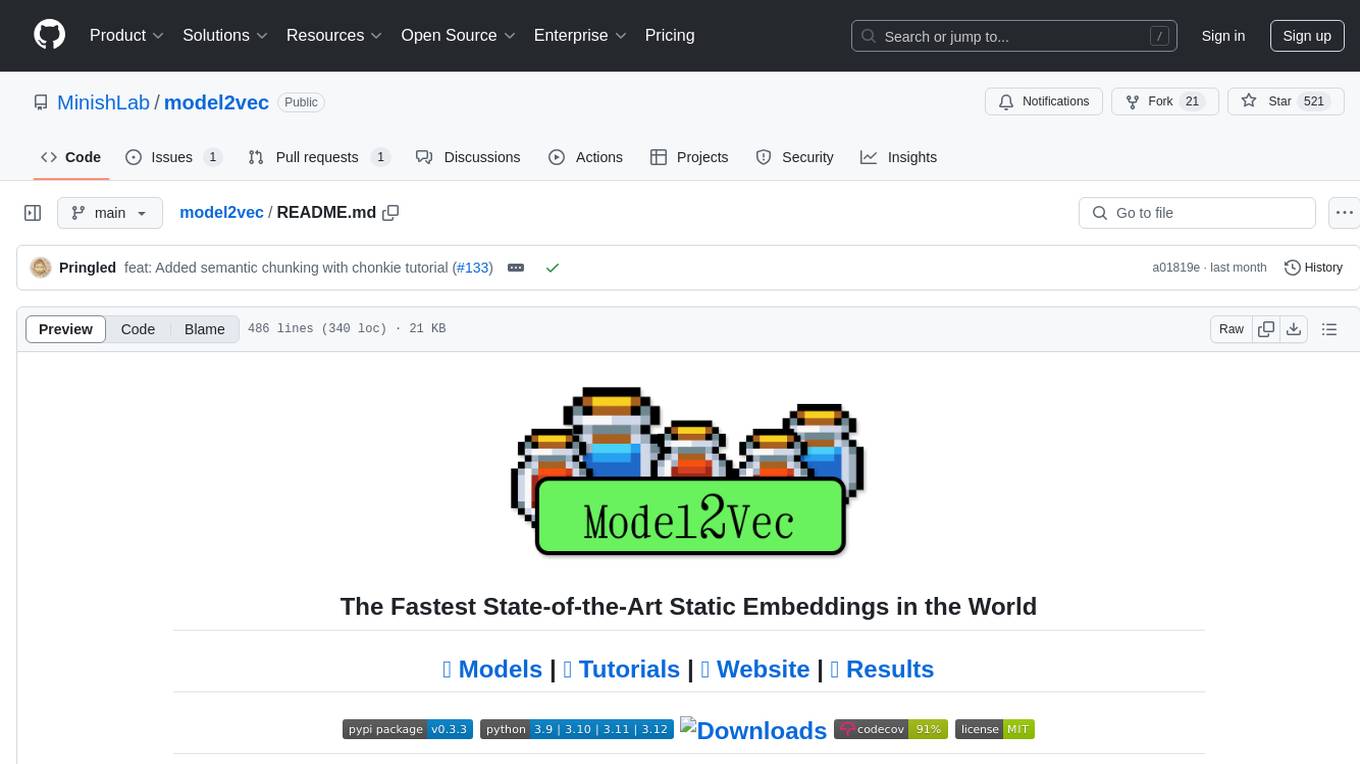Open commit a01819e
The width and height of the screenshot is (1360, 764).
click(x=1176, y=268)
